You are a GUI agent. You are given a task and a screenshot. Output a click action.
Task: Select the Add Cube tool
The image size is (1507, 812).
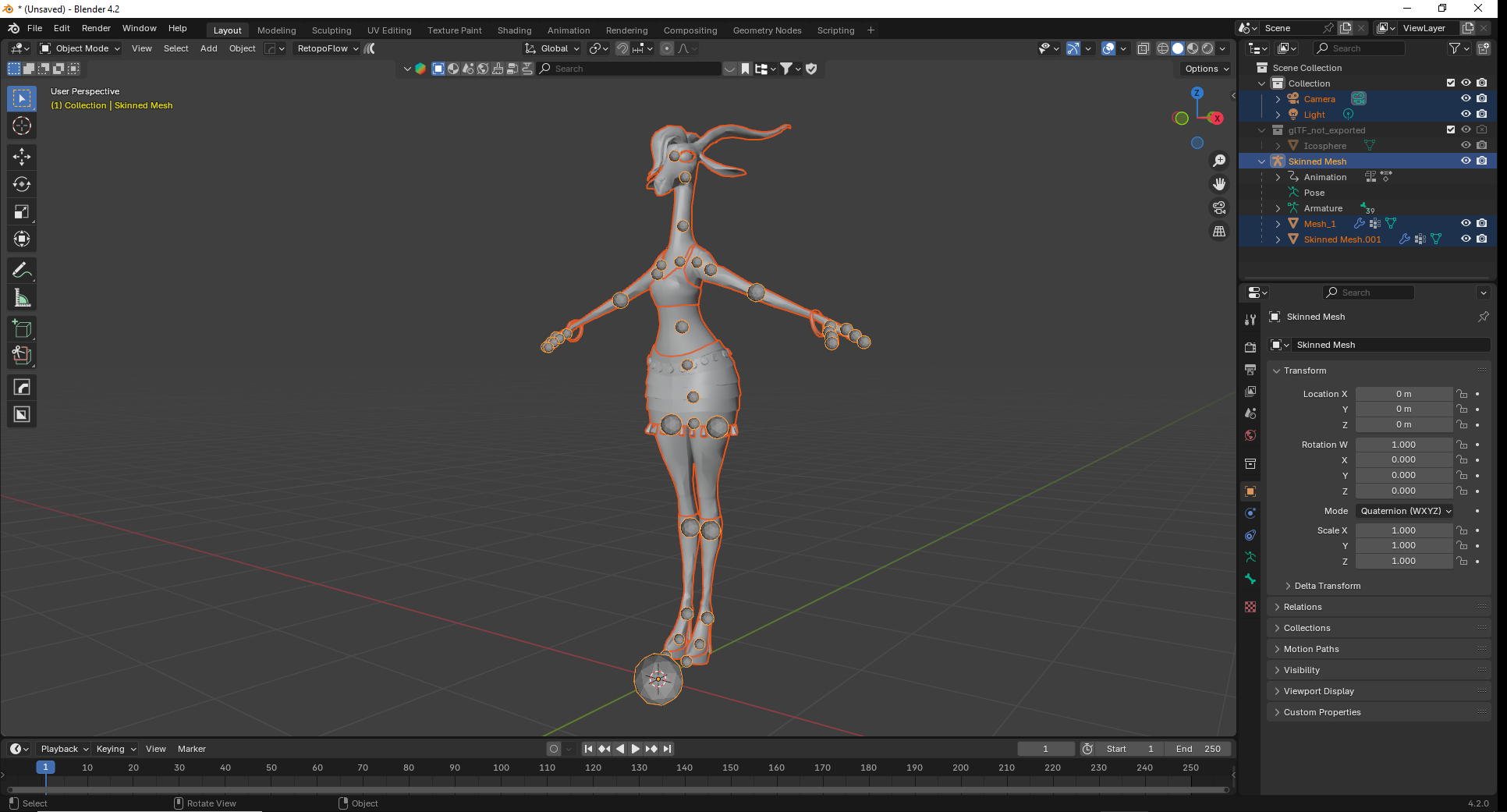pos(22,328)
